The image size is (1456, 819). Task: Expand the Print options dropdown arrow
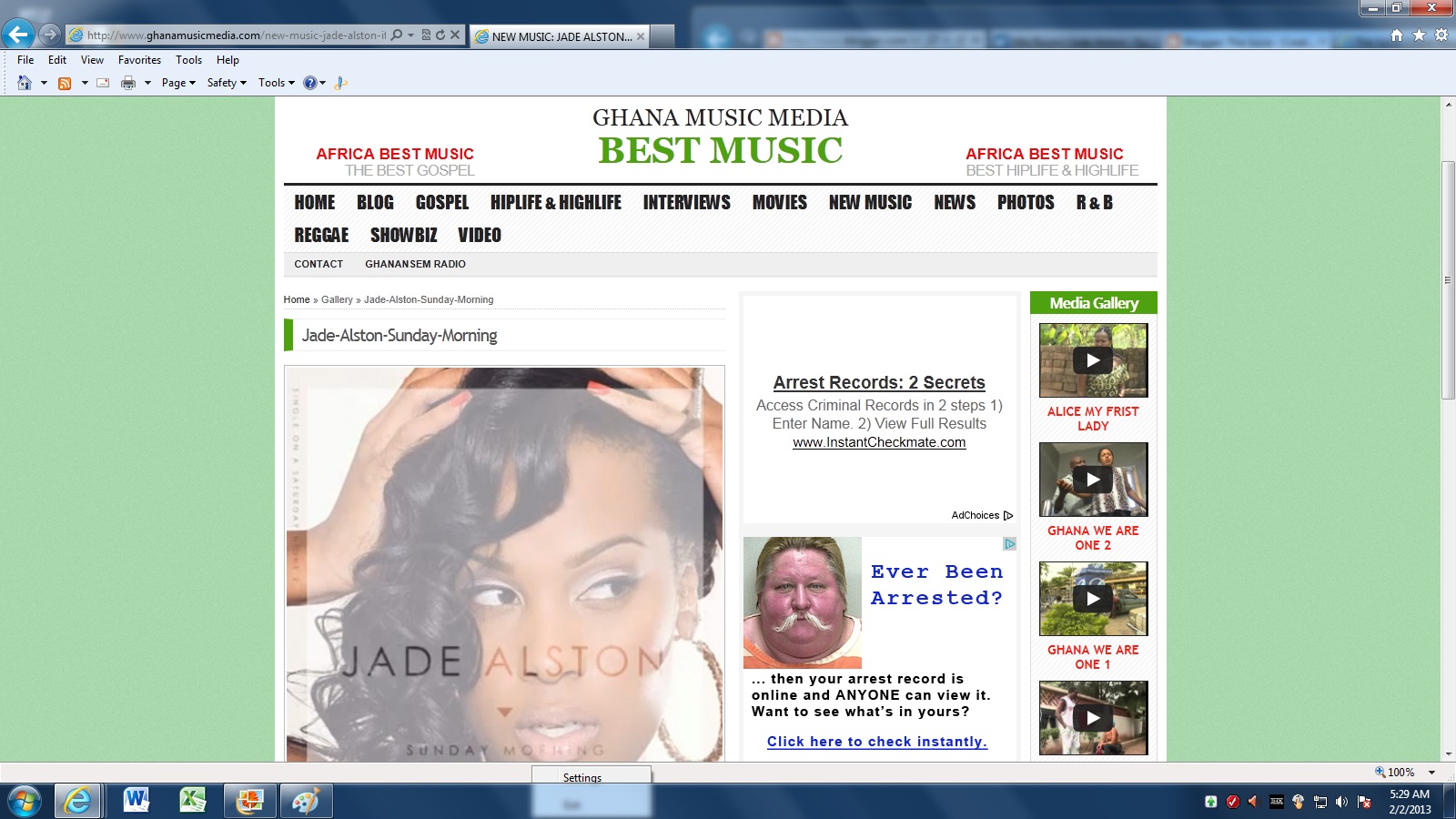tap(147, 83)
